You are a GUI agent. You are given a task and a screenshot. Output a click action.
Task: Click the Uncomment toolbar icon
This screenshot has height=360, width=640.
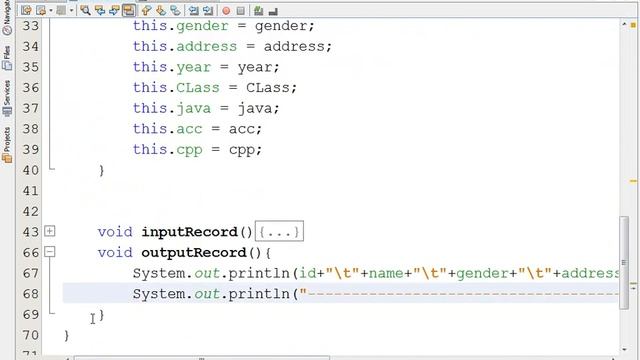point(273,11)
